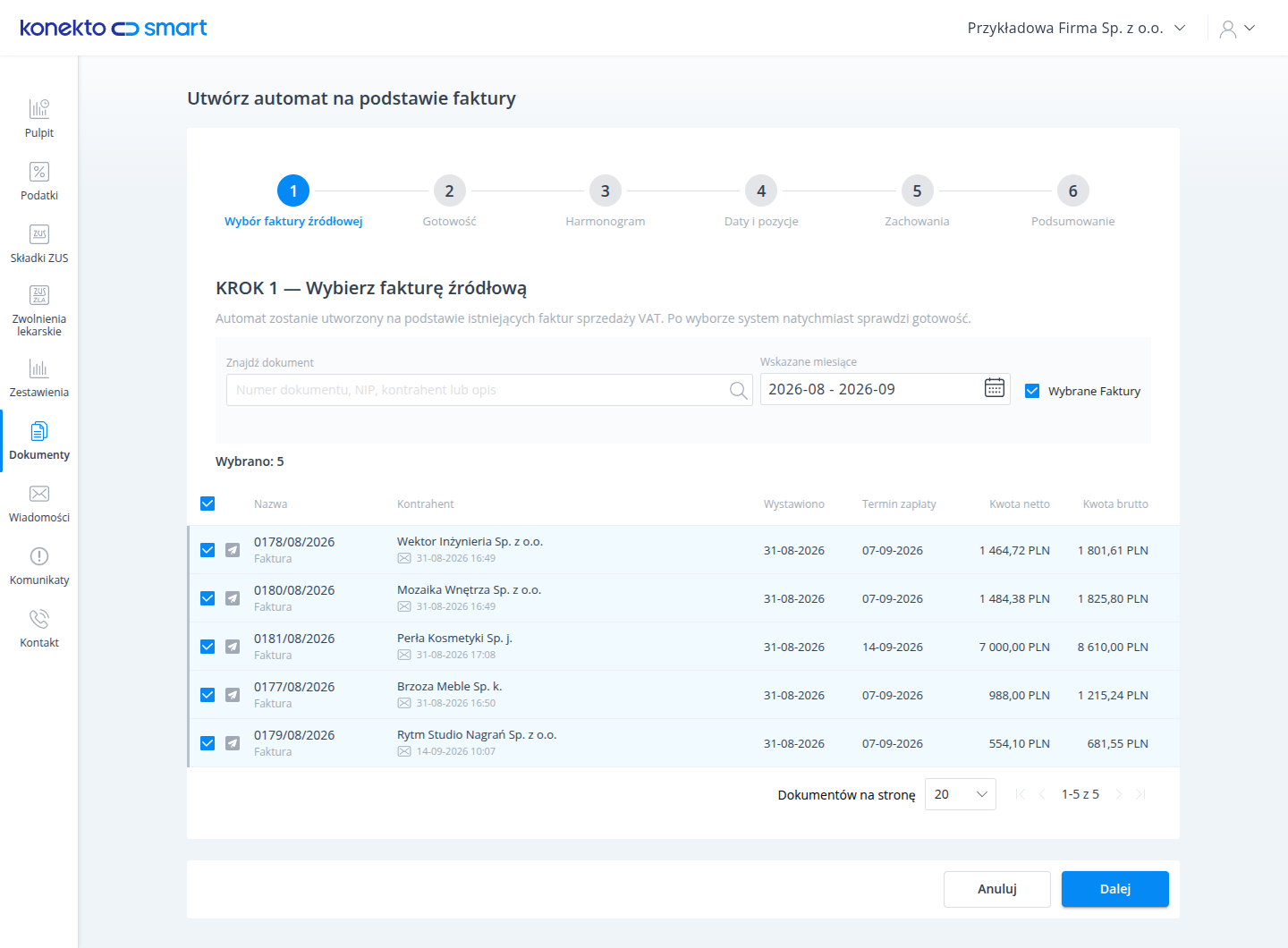Viewport: 1288px width, 948px height.
Task: Select step 4 Daty i pozycje
Action: (761, 201)
